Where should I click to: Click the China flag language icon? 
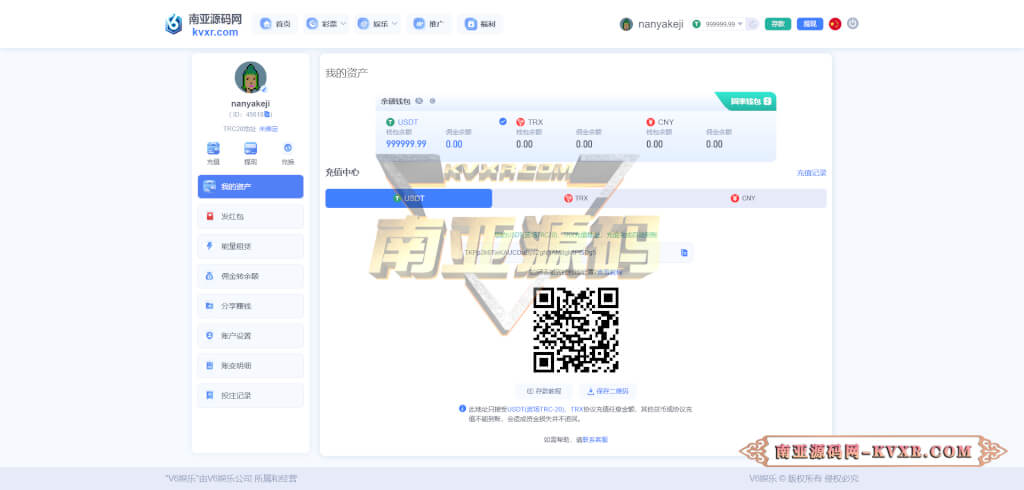click(x=835, y=23)
